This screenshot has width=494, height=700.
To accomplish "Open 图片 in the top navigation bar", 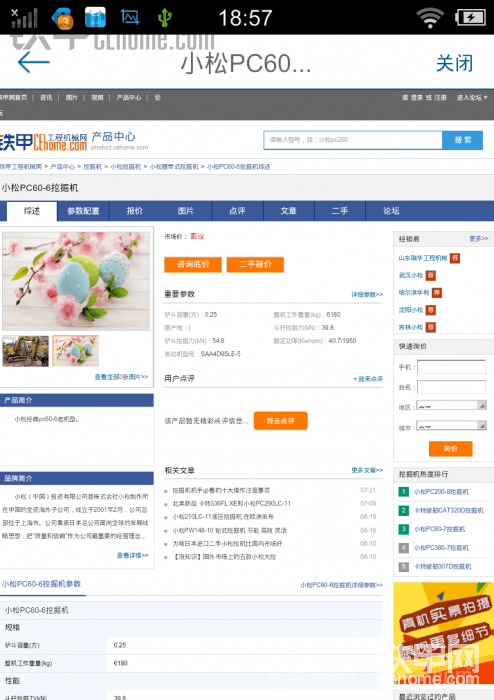I will pyautogui.click(x=71, y=97).
